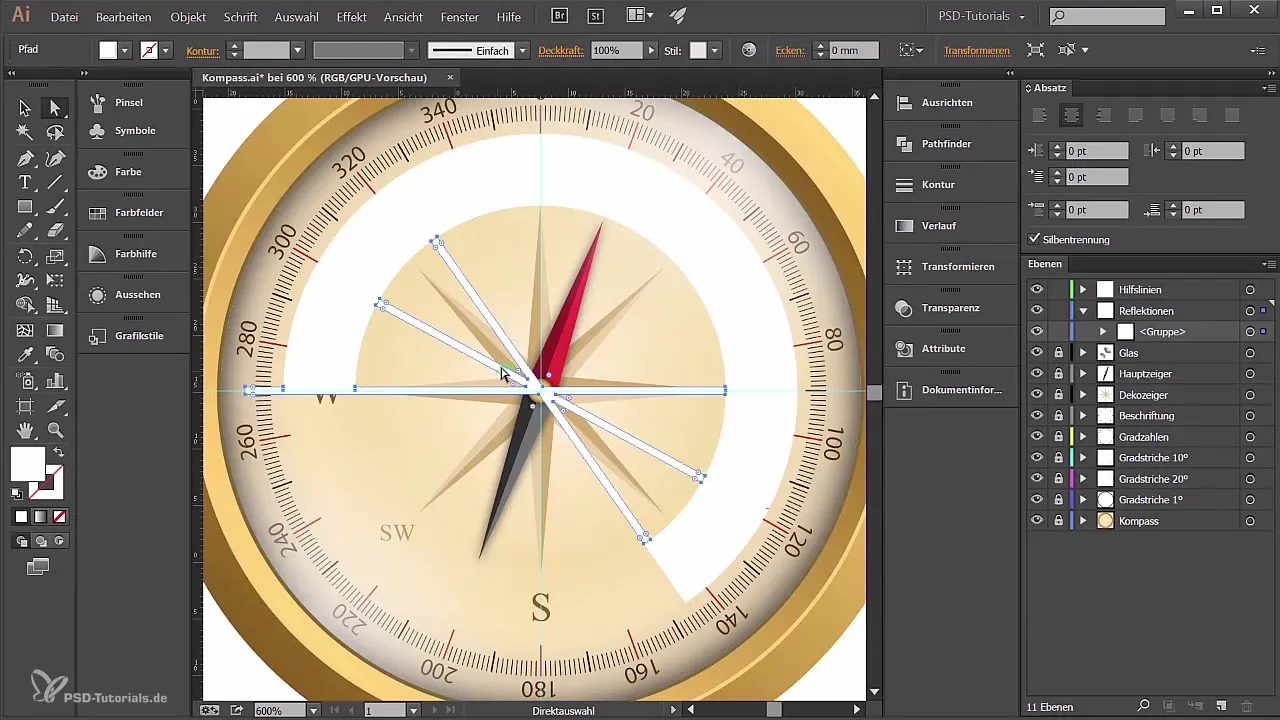This screenshot has width=1280, height=720.
Task: Open the stroke profile 'Einfach' dropdown
Action: 522,50
